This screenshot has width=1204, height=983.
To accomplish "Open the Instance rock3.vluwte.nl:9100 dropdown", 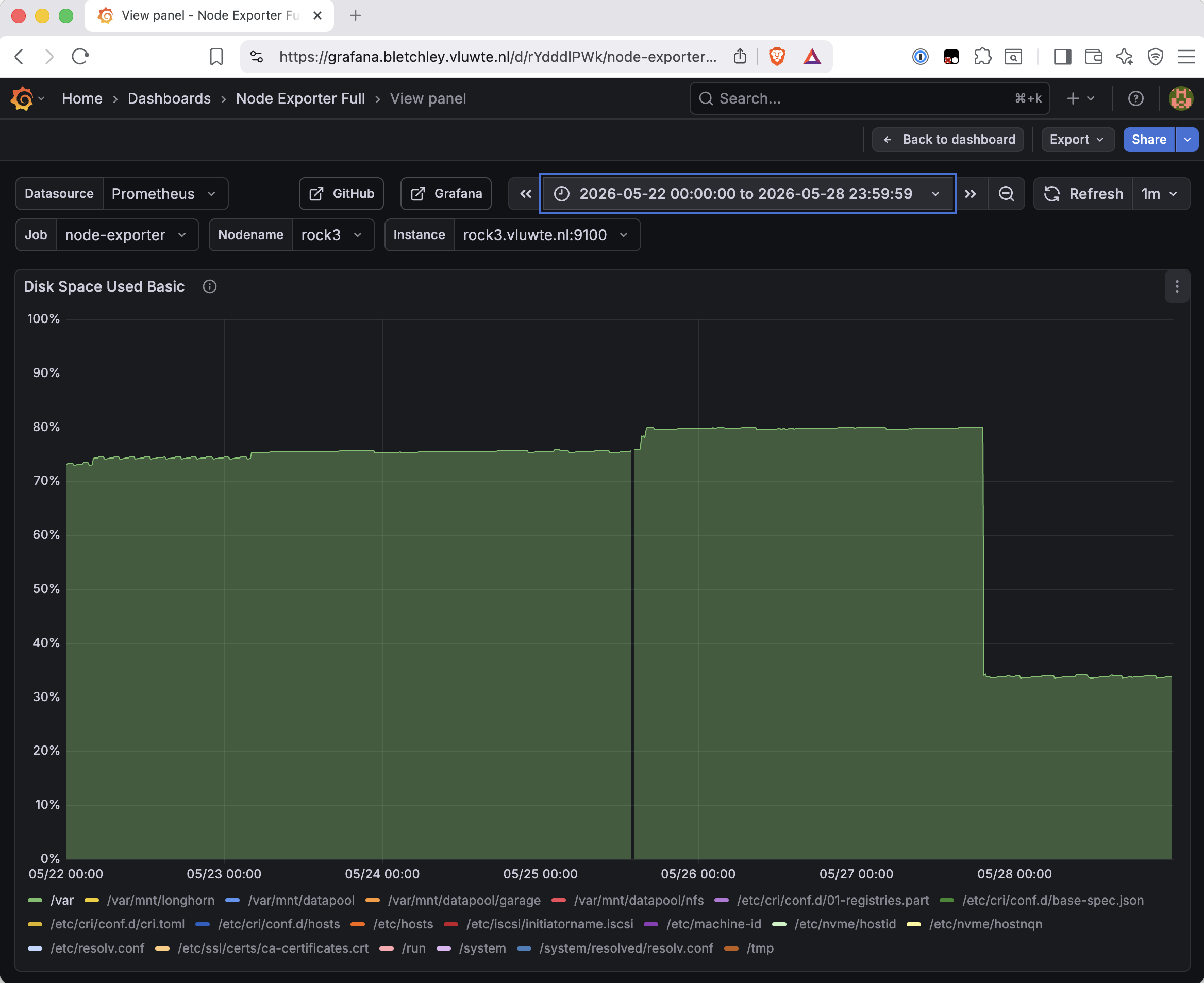I will (x=546, y=235).
